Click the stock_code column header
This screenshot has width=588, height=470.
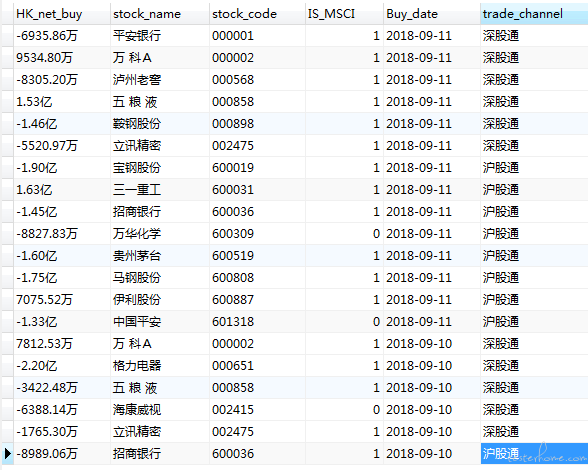pos(257,14)
